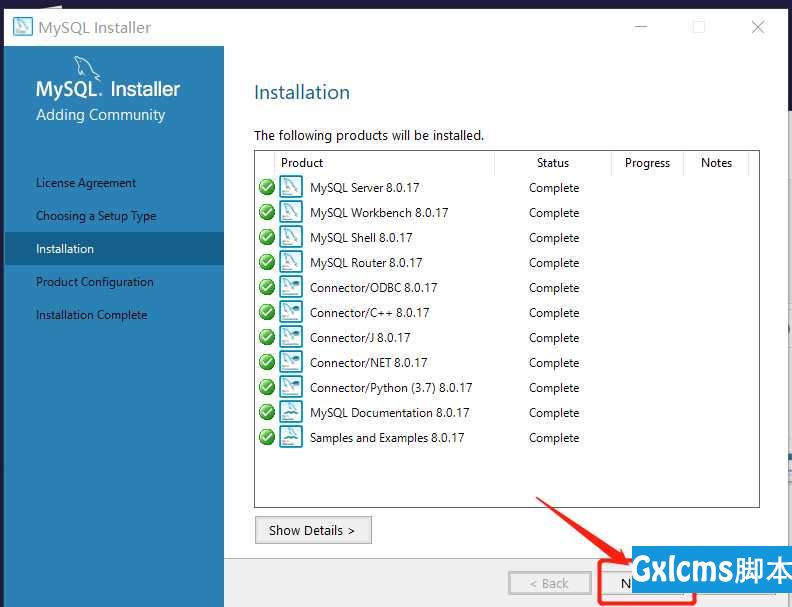Click the MySQL dolphin logo in sidebar
Viewport: 792px width, 607px height.
pyautogui.click(x=87, y=68)
